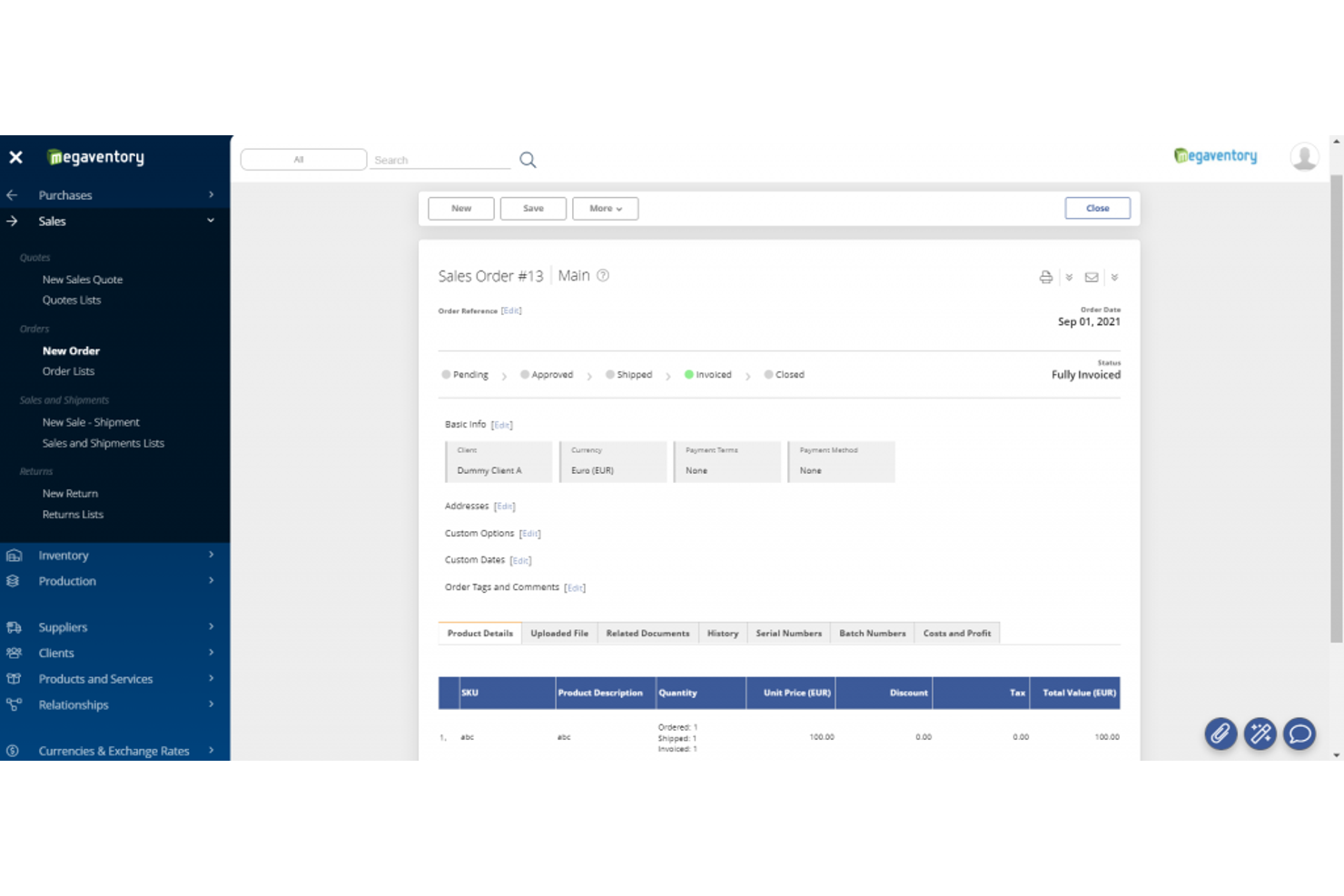1344x896 pixels.
Task: Click the Products and Services icon
Action: 14,679
